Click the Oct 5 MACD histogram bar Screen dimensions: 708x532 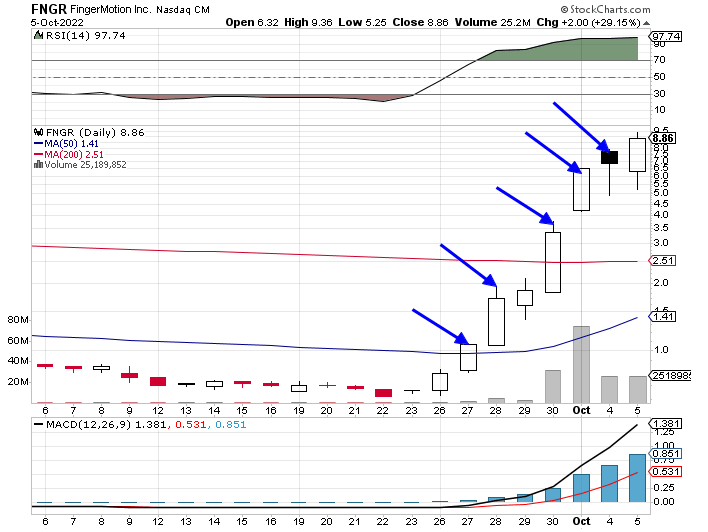click(637, 478)
